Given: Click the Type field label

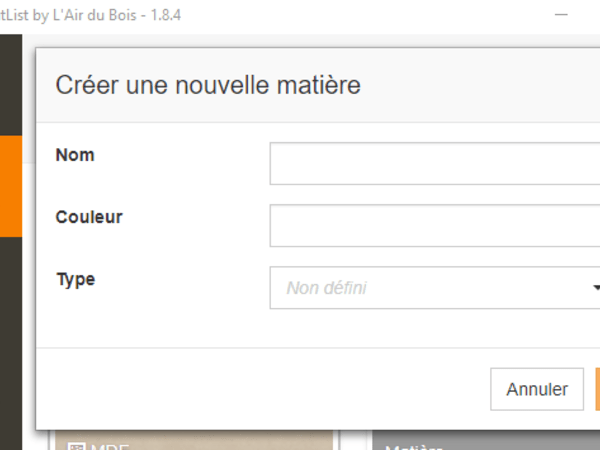Looking at the screenshot, I should [x=76, y=279].
